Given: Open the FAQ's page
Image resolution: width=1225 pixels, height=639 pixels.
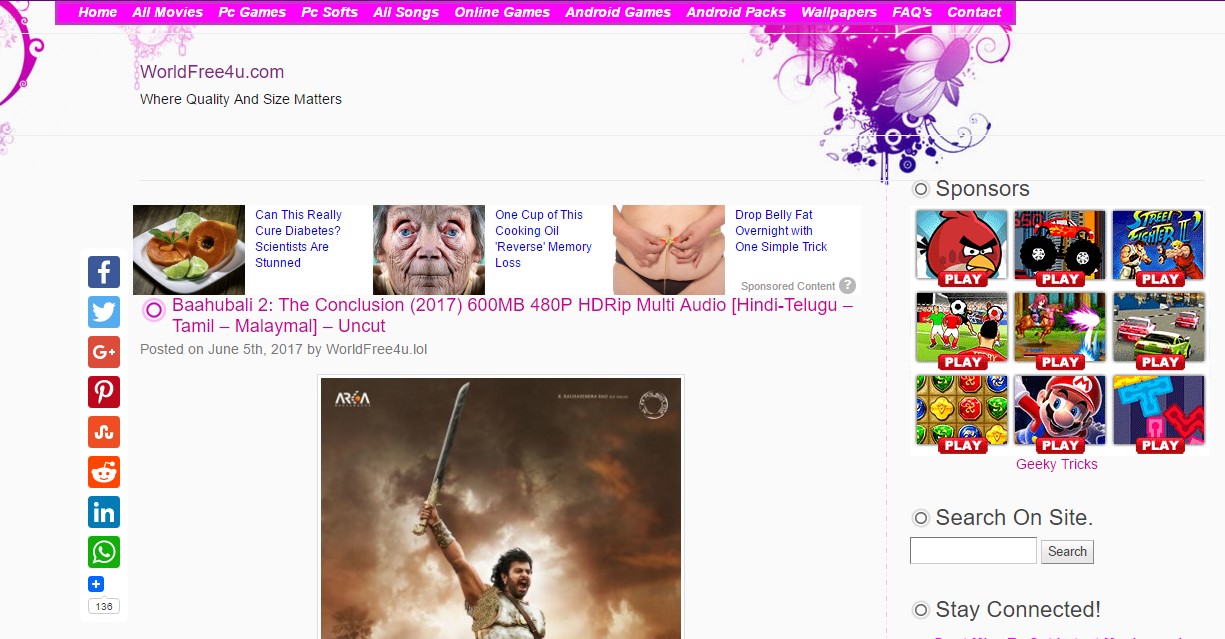Looking at the screenshot, I should coord(912,12).
